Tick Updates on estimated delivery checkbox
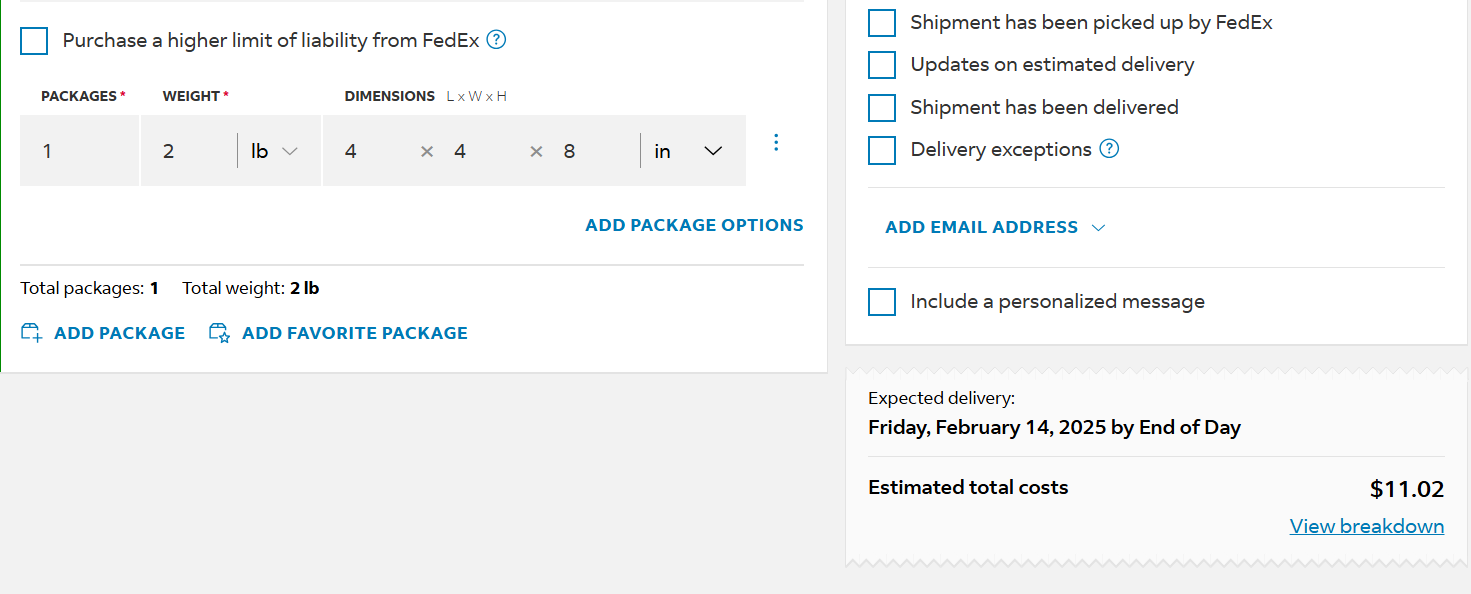The width and height of the screenshot is (1471, 594). tap(882, 65)
